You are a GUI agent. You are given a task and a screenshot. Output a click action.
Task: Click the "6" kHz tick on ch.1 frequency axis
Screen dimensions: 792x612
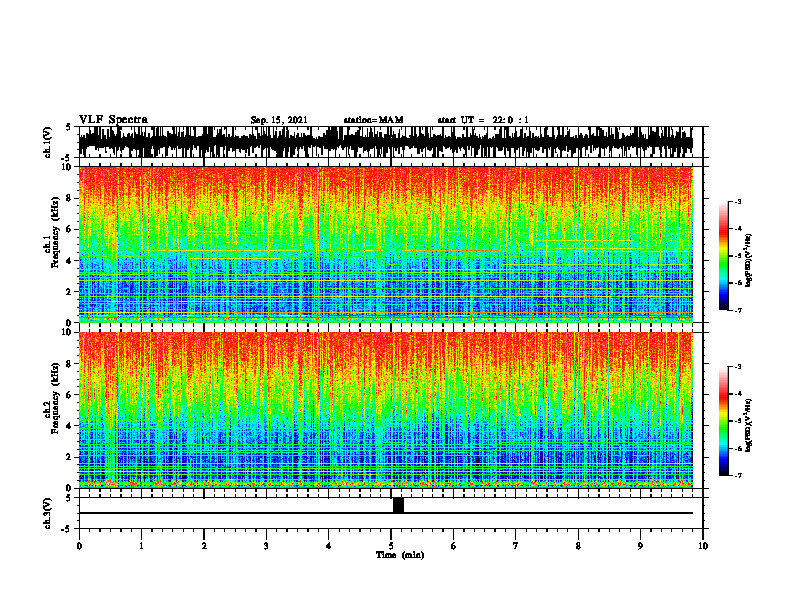69,229
